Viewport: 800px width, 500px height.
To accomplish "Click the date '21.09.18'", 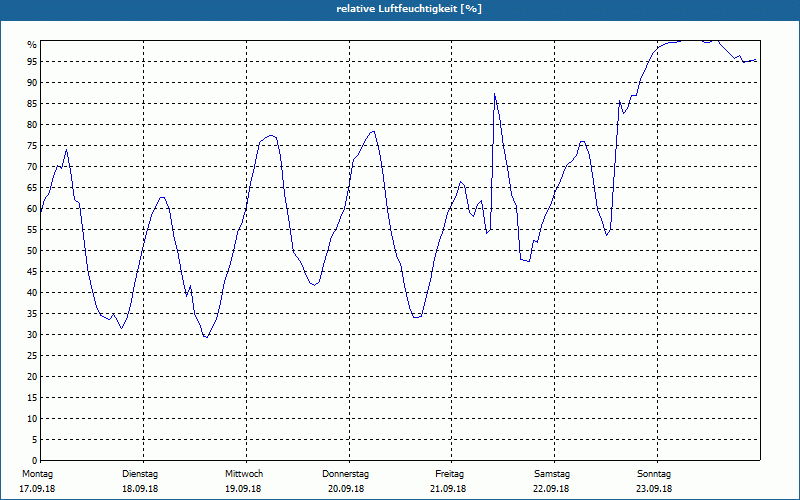I will point(448,489).
